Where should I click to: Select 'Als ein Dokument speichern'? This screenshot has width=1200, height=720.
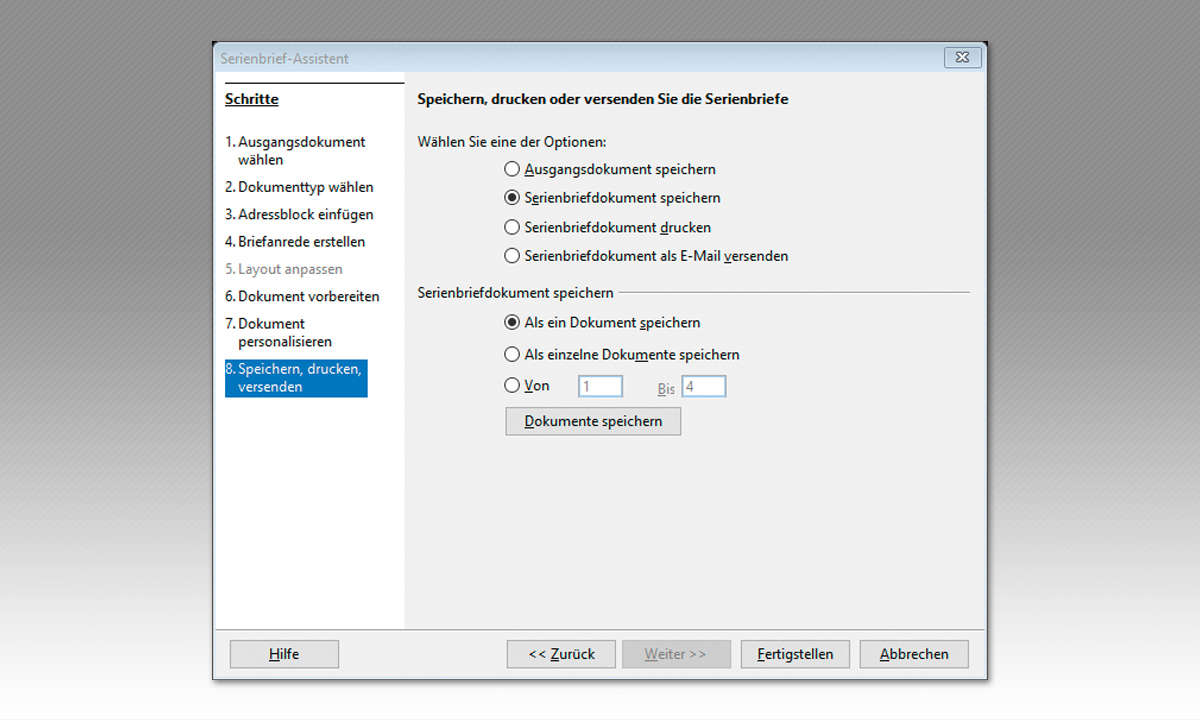tap(602, 323)
